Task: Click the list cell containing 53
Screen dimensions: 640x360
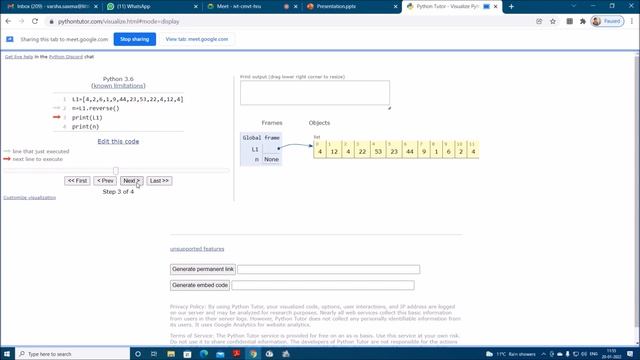Action: click(x=378, y=149)
